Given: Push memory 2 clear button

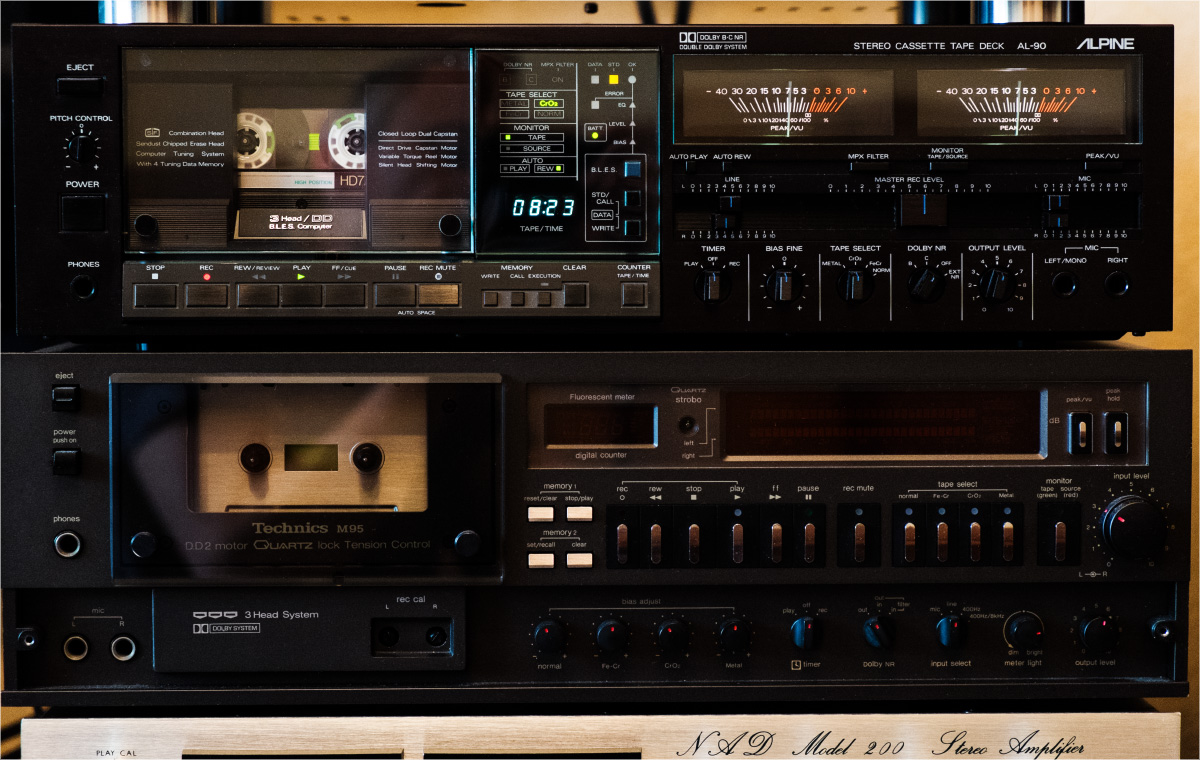Looking at the screenshot, I should 579,559.
